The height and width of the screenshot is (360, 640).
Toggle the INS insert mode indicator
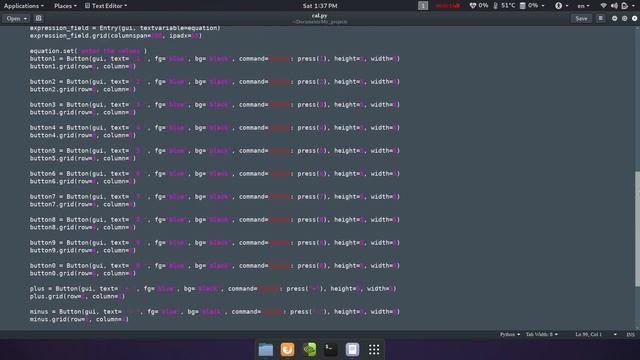click(x=630, y=334)
